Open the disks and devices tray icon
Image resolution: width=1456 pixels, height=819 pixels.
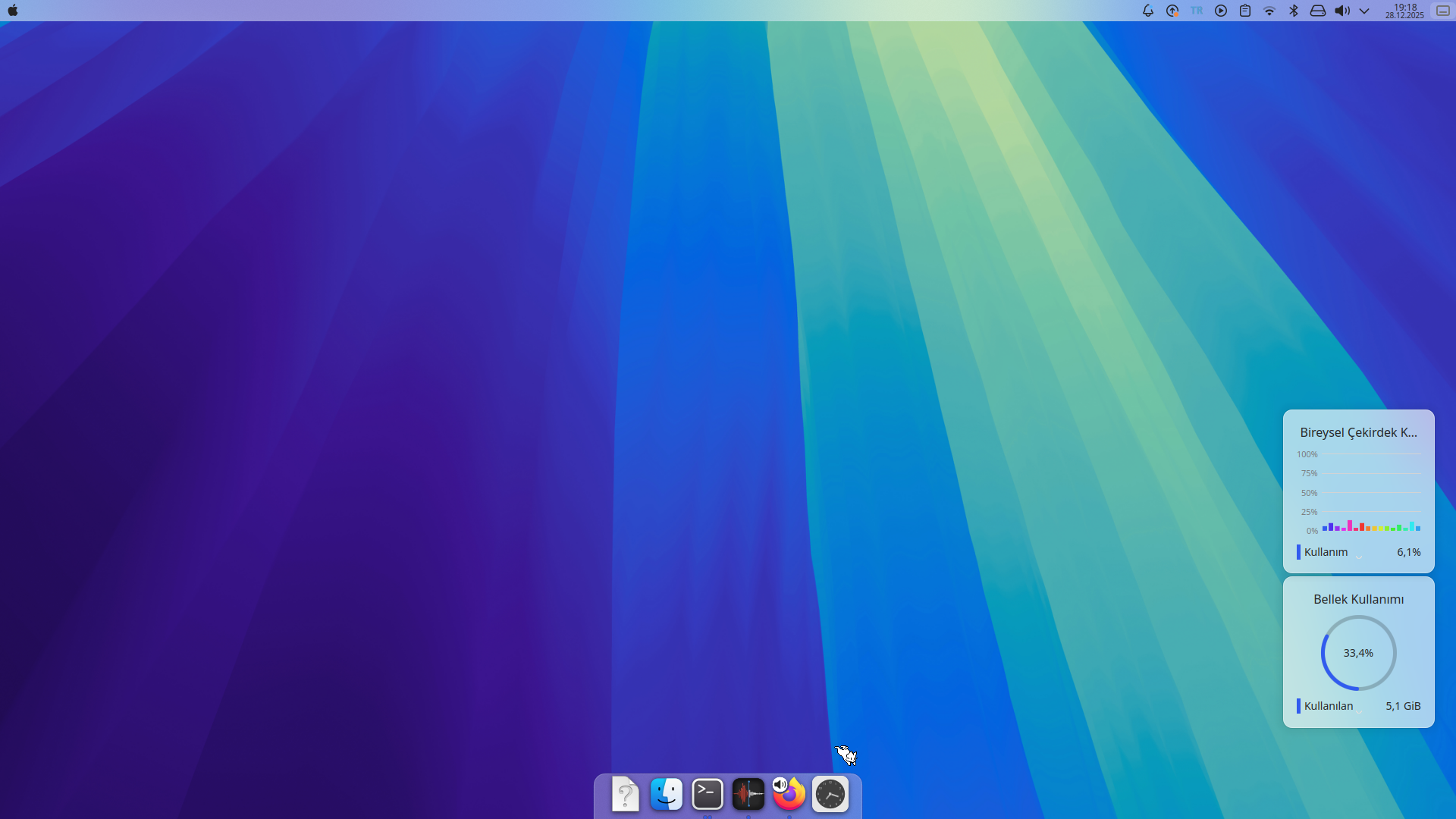click(x=1318, y=11)
